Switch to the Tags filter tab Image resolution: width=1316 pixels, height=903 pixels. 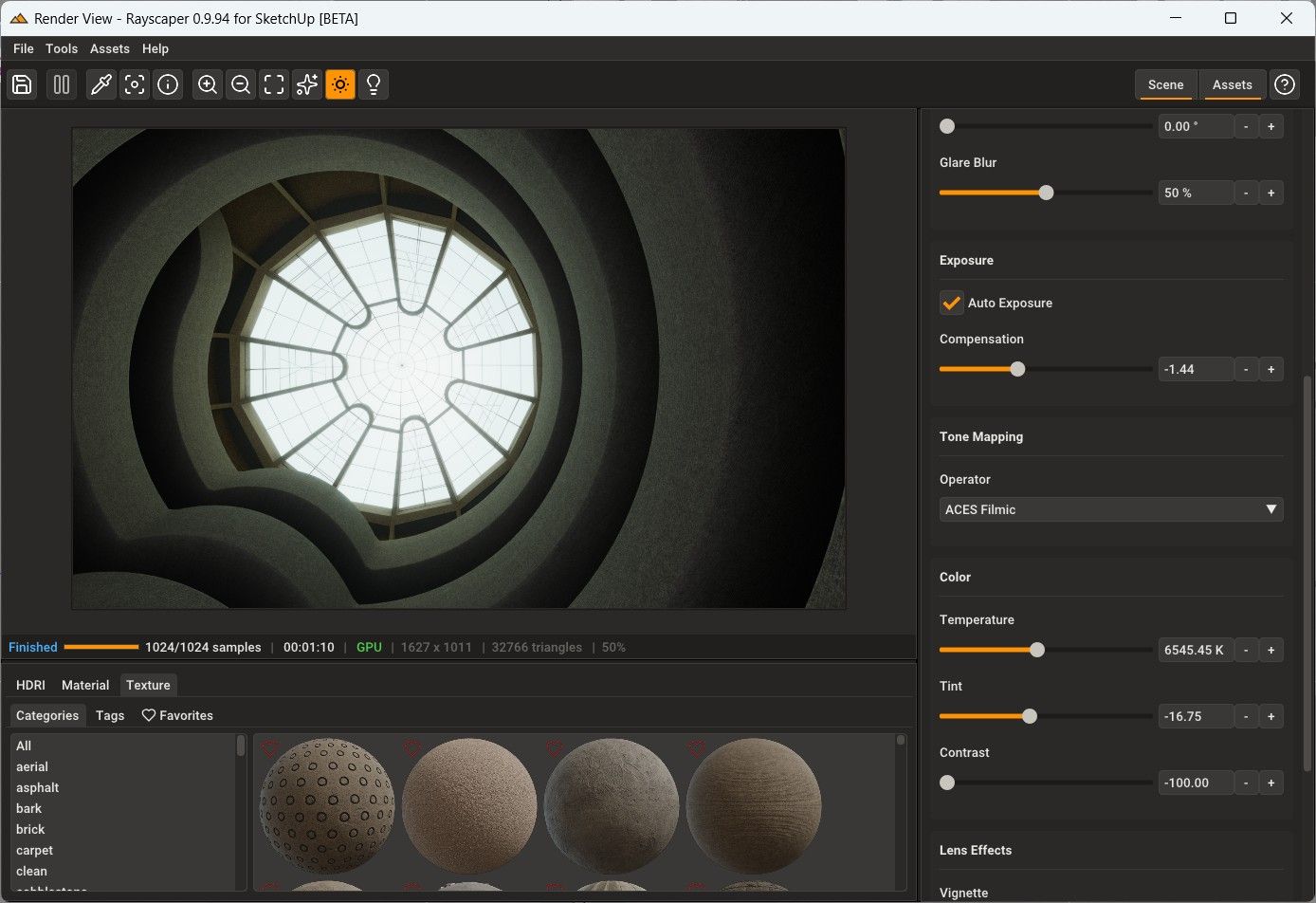[110, 715]
